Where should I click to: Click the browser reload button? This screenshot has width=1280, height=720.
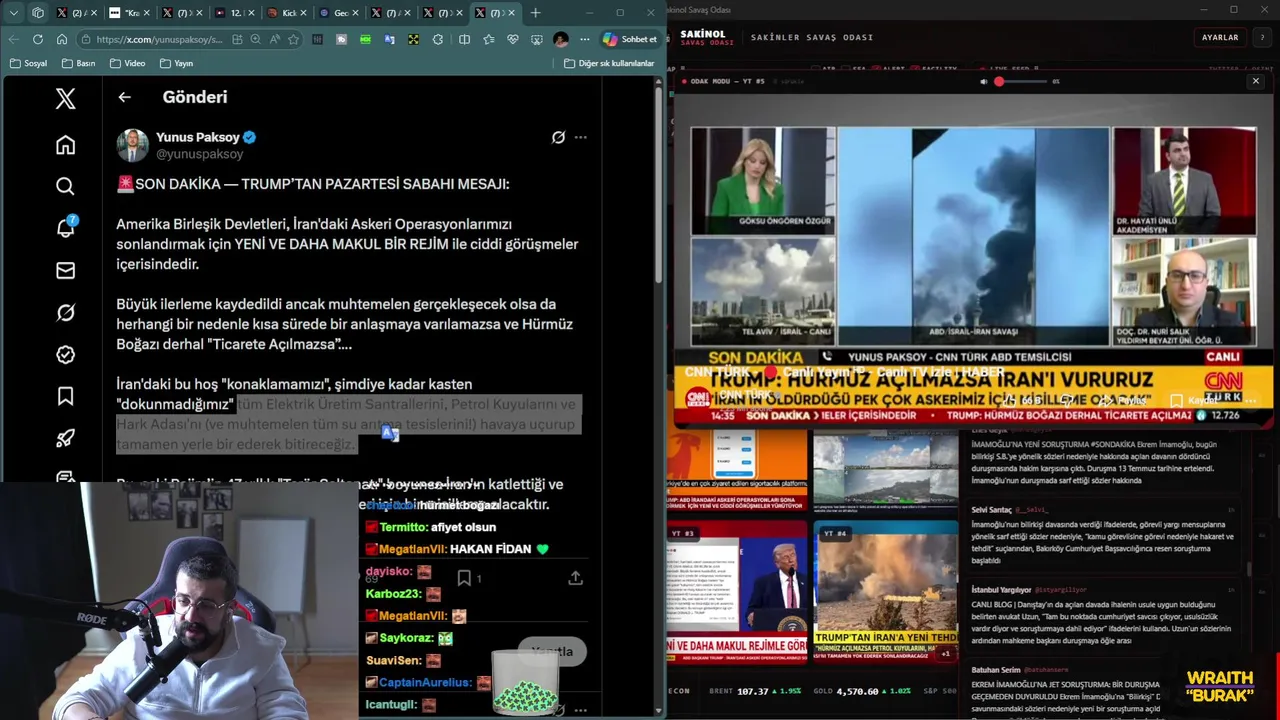click(x=37, y=39)
